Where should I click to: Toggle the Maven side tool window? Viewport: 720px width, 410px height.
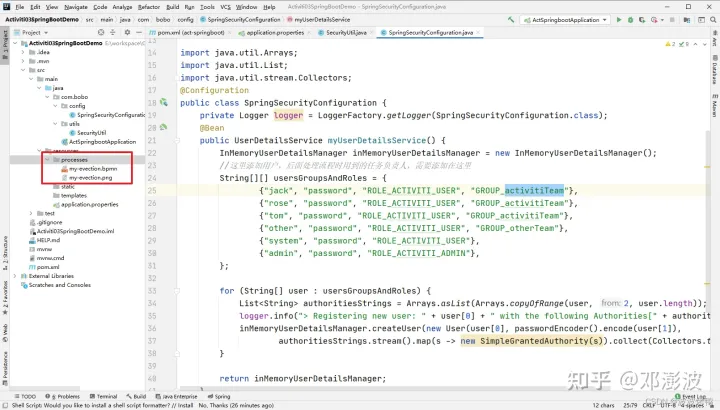[714, 107]
